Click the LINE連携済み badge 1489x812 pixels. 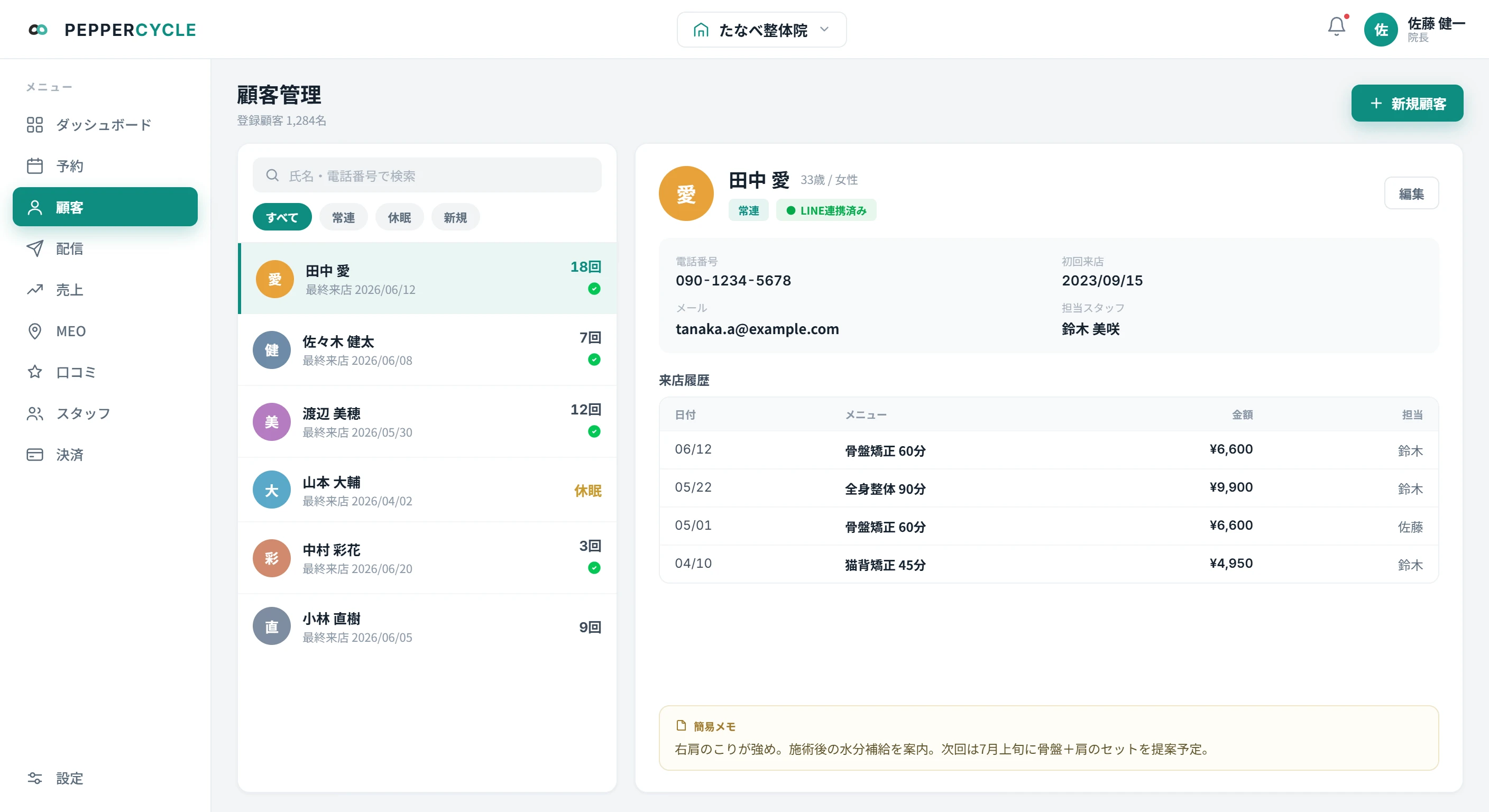tap(826, 210)
